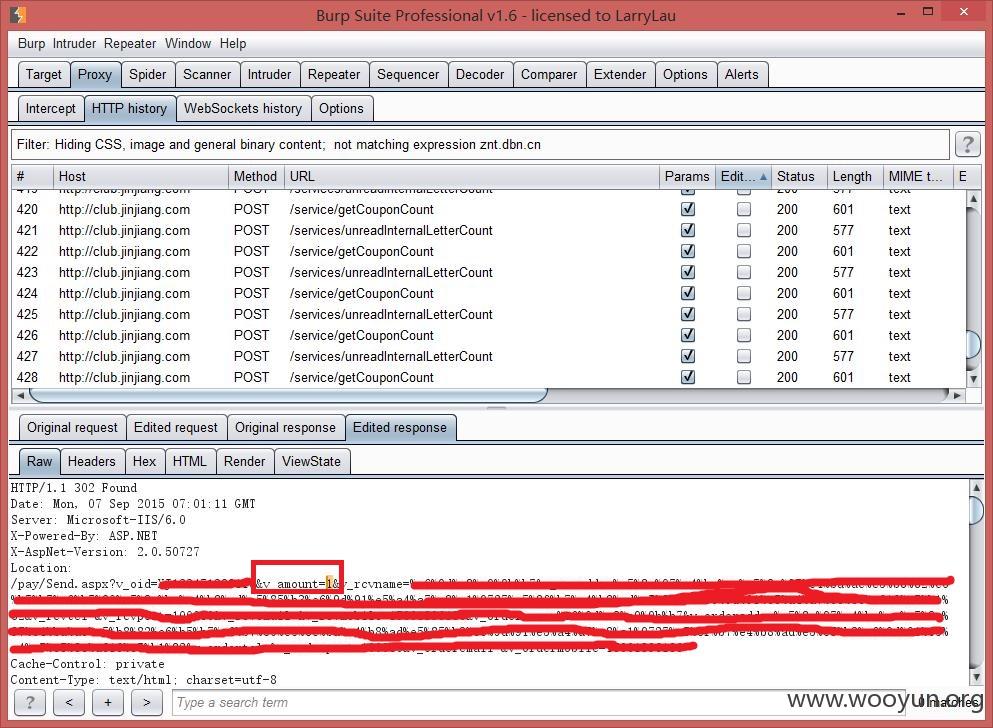Image resolution: width=993 pixels, height=728 pixels.
Task: Show the Original request tab
Action: pyautogui.click(x=72, y=428)
